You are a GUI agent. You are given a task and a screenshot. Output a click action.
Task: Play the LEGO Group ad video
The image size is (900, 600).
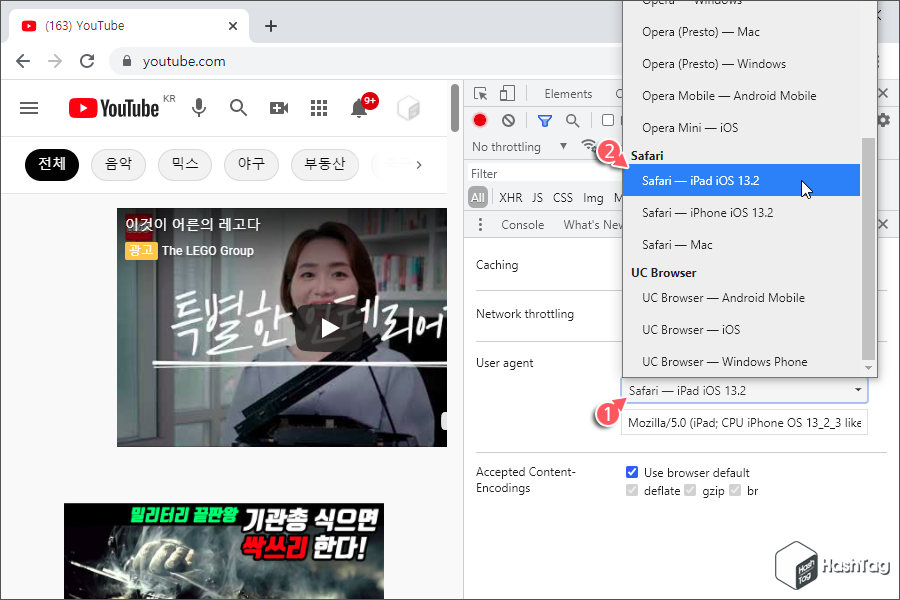[330, 327]
